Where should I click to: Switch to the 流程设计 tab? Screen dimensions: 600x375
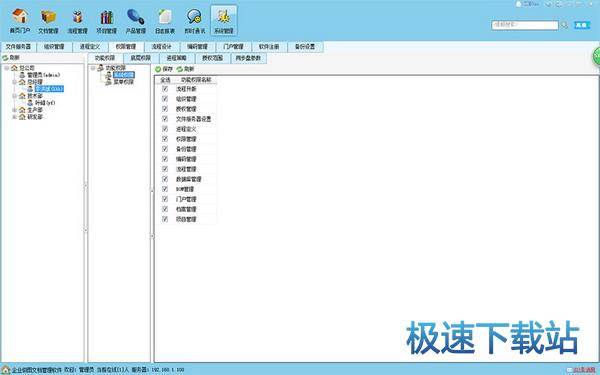coord(161,47)
